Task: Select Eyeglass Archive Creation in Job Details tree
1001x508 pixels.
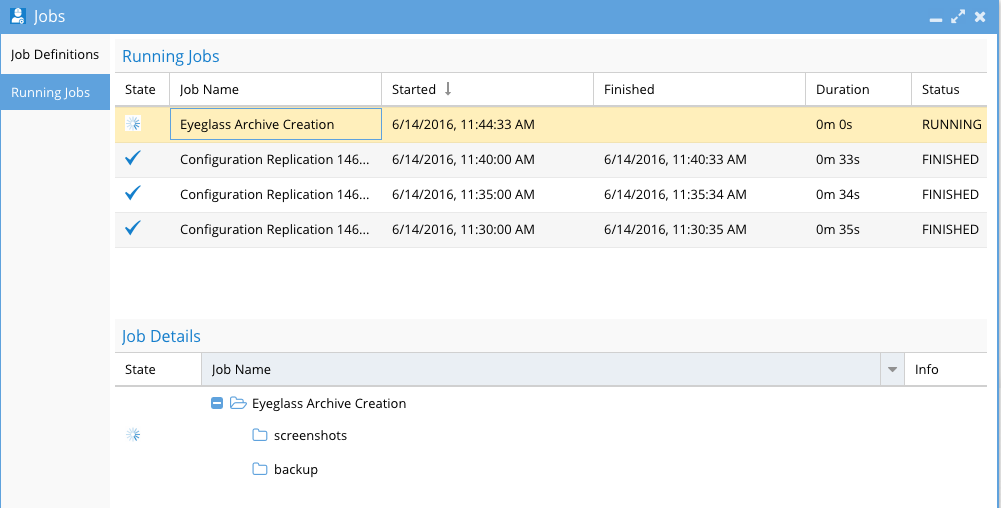Action: 329,403
